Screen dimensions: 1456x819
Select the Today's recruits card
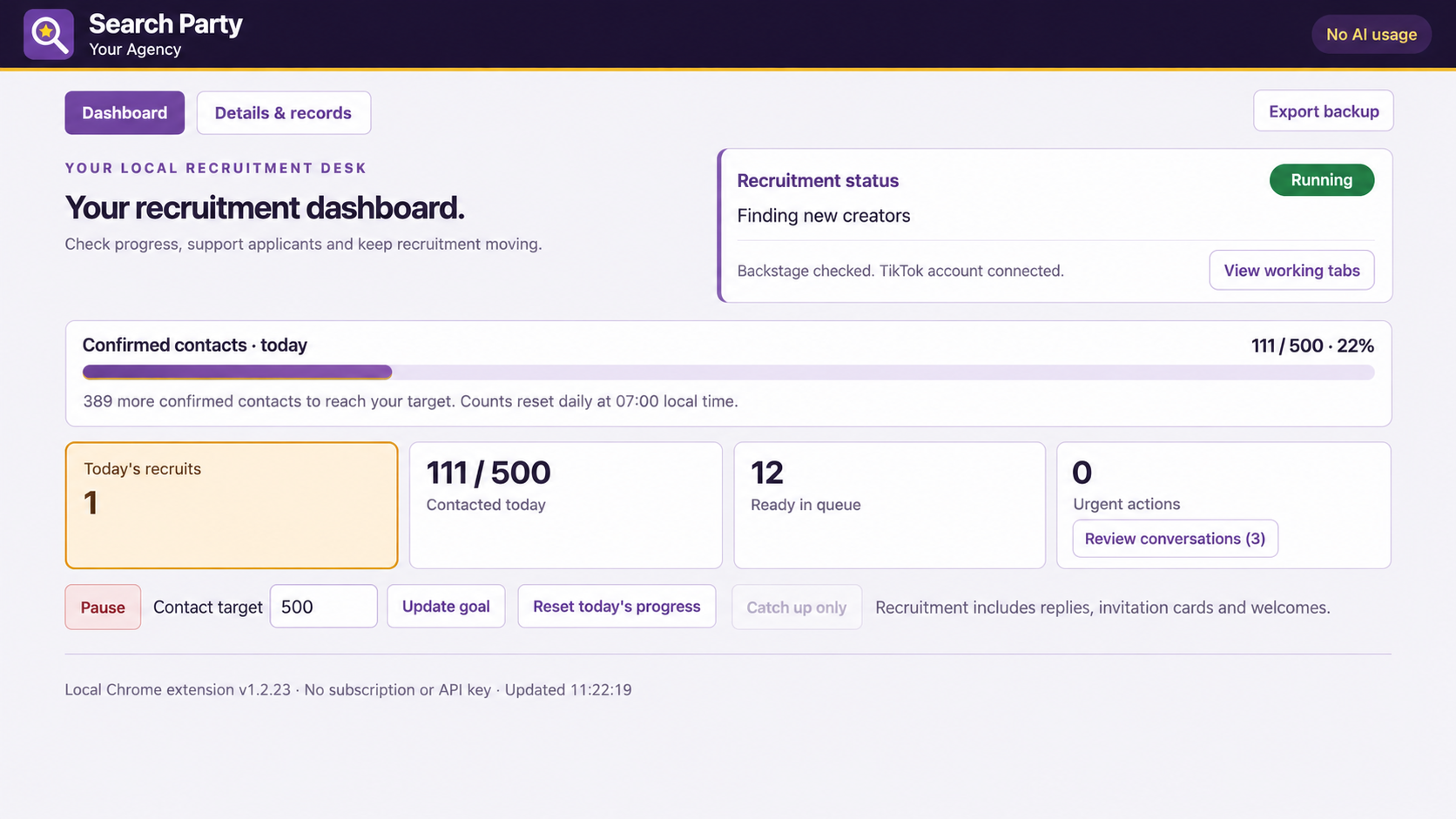[232, 505]
